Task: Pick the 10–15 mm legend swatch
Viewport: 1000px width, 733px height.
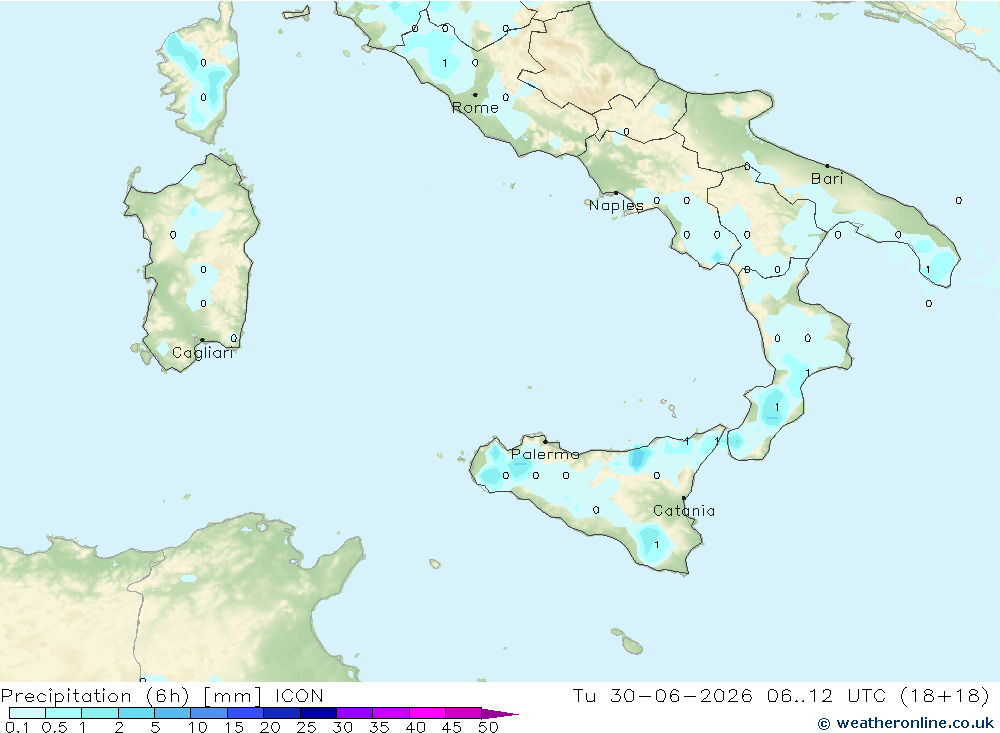Action: 209,713
